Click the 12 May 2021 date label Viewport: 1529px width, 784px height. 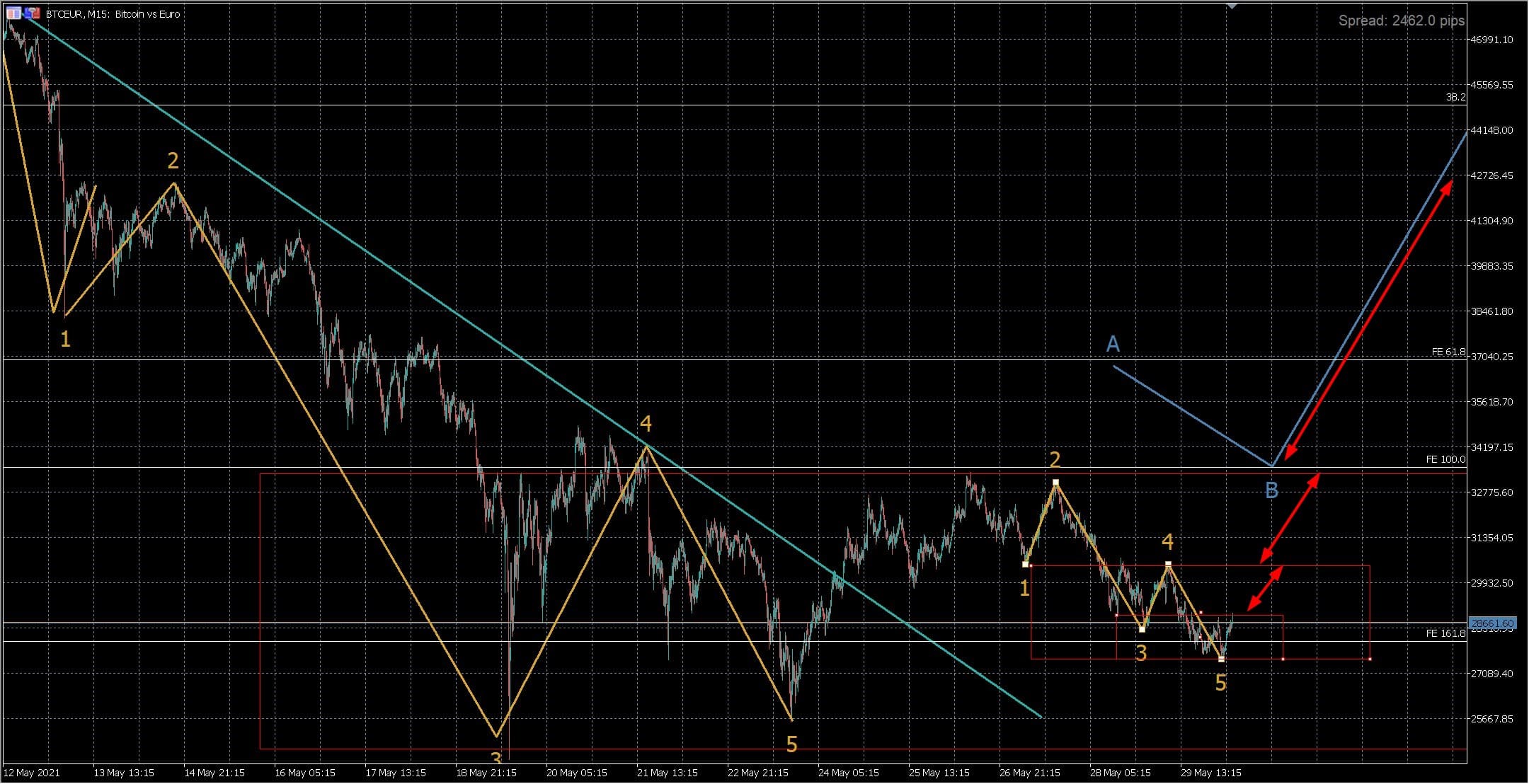tap(32, 773)
